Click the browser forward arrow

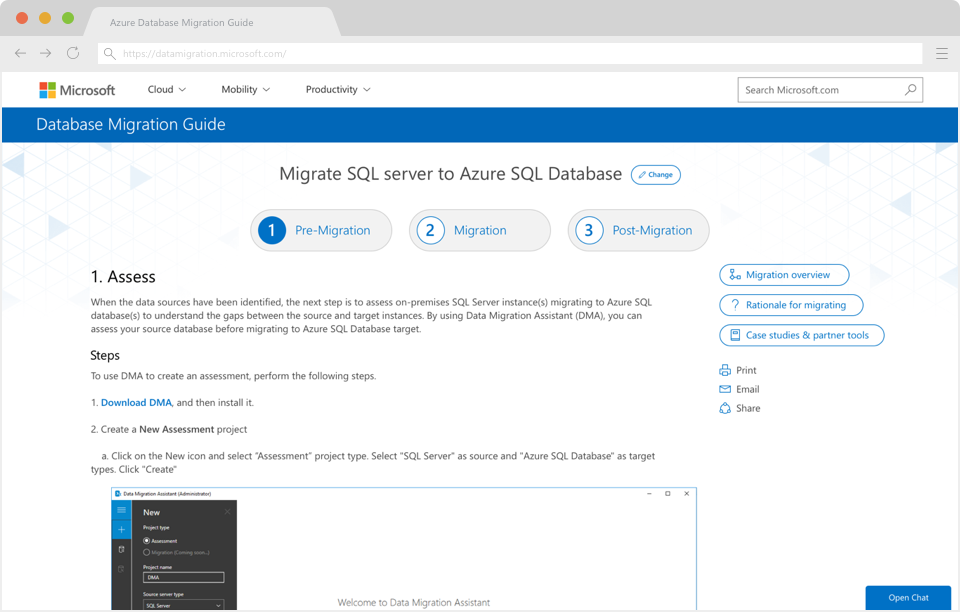[46, 53]
